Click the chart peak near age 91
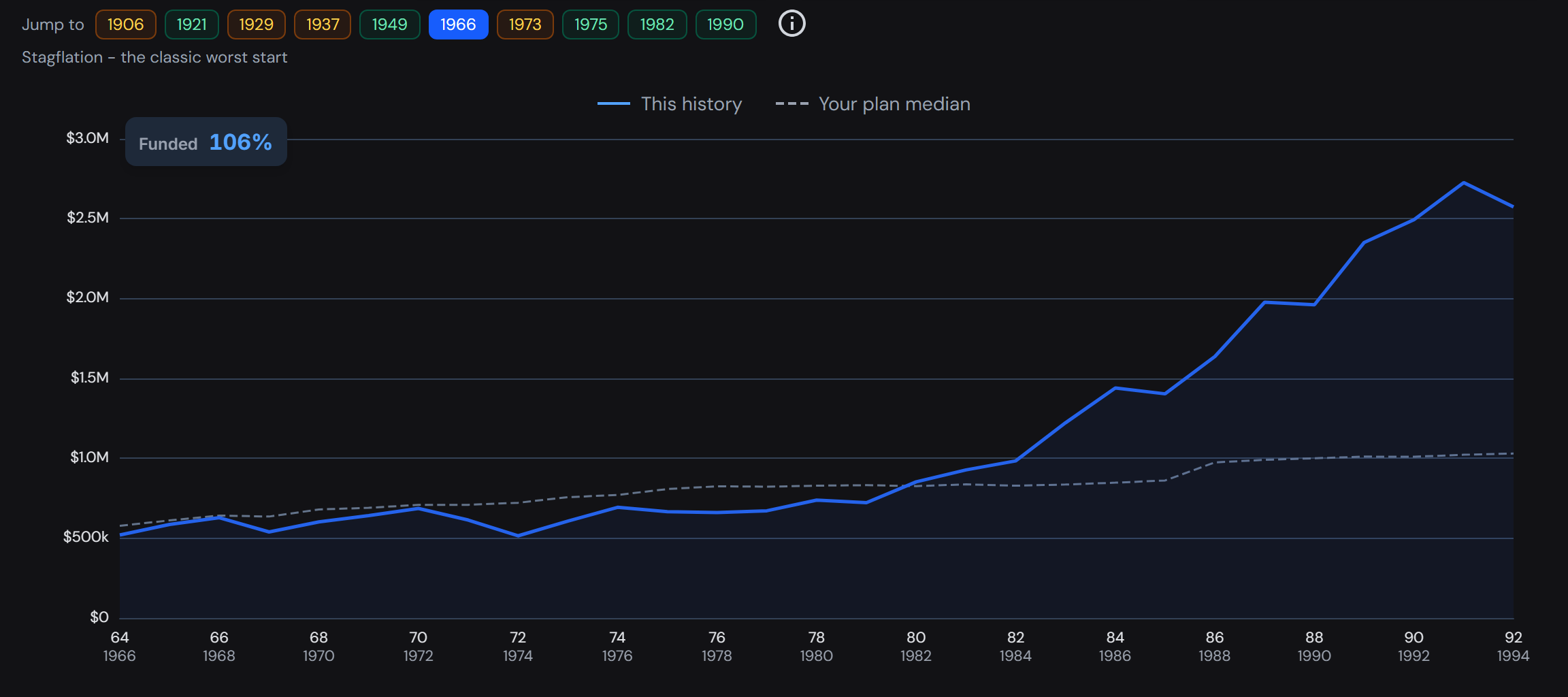The height and width of the screenshot is (697, 1568). click(1463, 182)
